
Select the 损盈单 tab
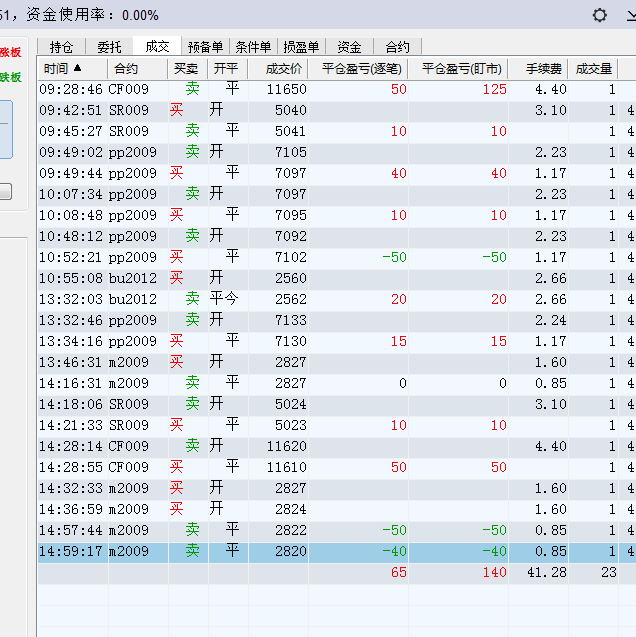pyautogui.click(x=301, y=47)
